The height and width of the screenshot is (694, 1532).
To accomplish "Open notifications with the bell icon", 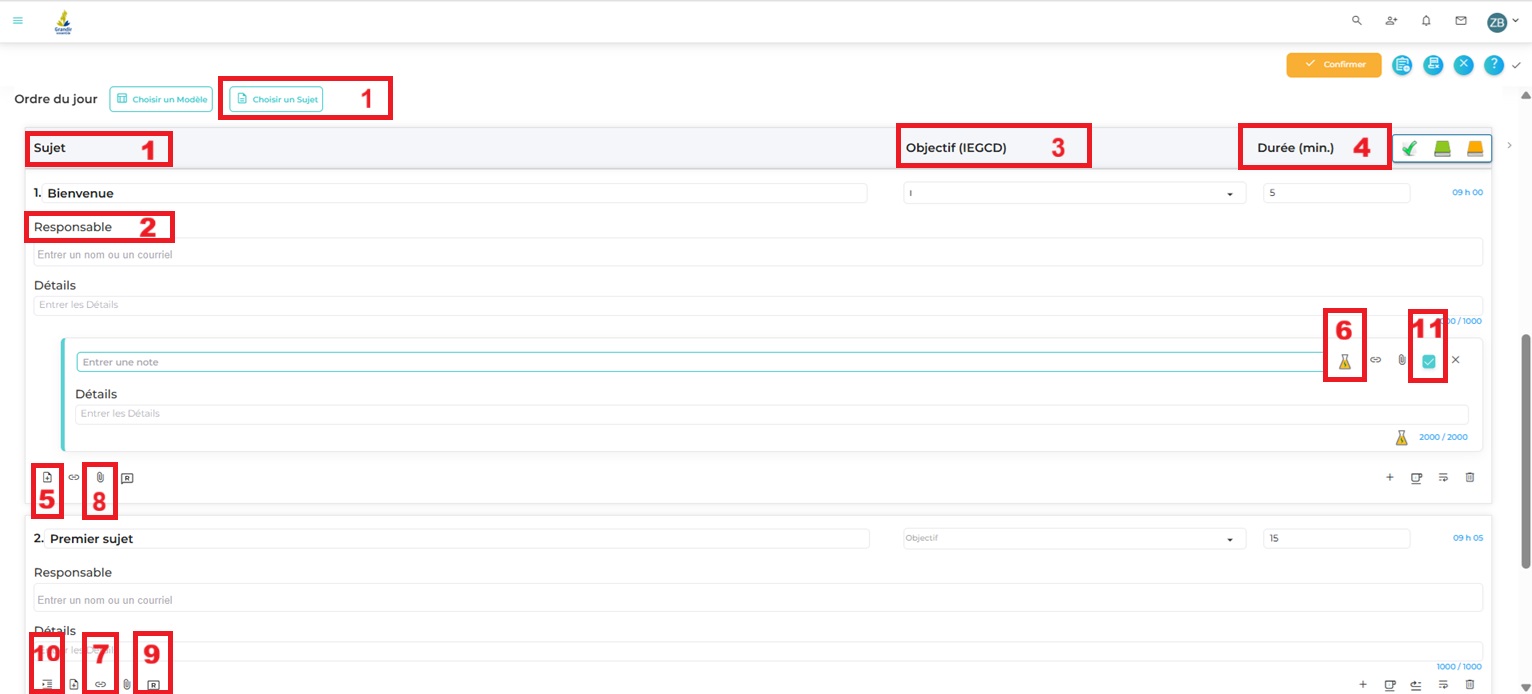I will coord(1425,20).
